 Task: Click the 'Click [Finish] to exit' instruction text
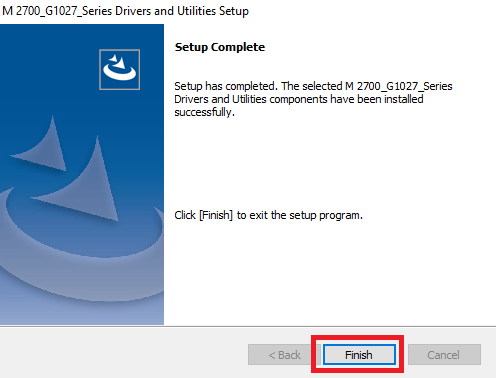tap(268, 215)
